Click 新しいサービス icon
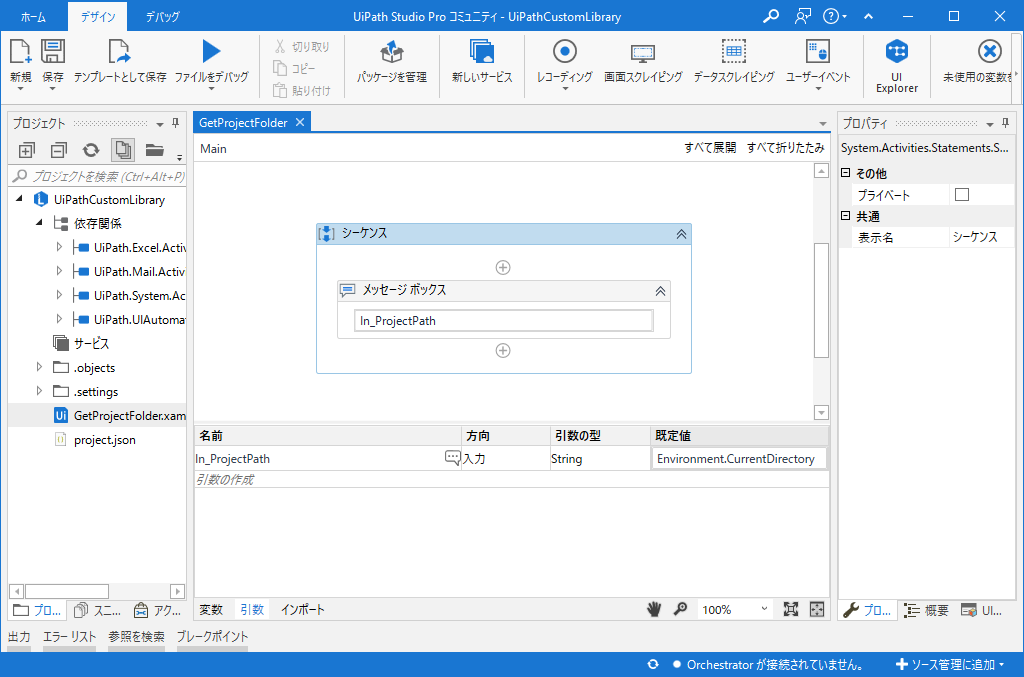Screen dimensions: 1024x677 pos(482,52)
